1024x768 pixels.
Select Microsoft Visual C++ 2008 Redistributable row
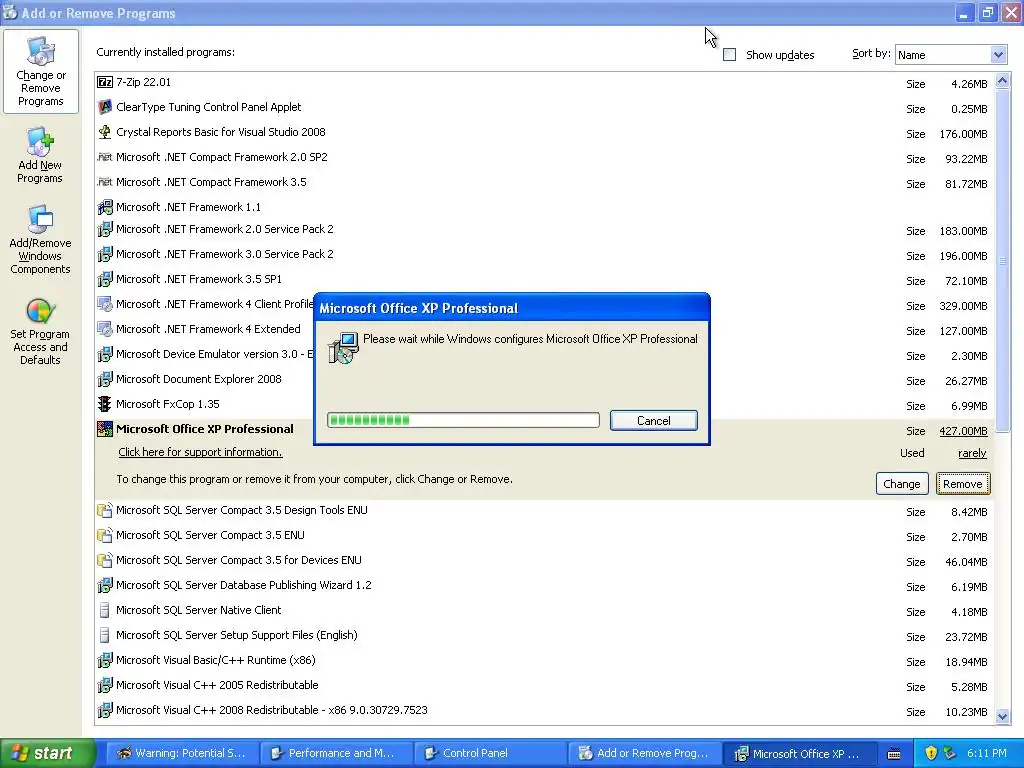(x=544, y=711)
